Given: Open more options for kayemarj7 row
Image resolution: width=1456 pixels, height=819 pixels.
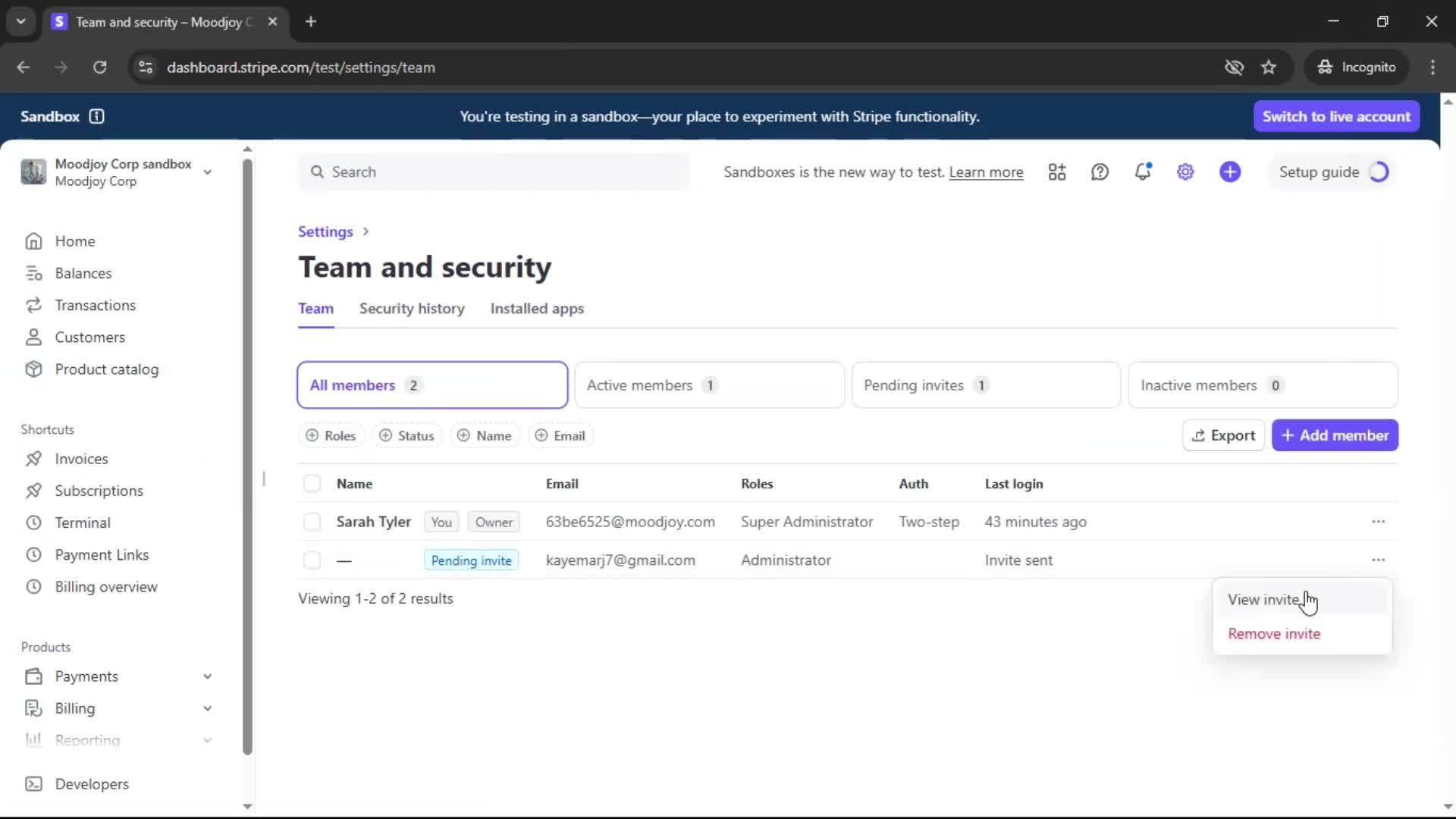Looking at the screenshot, I should tap(1378, 560).
